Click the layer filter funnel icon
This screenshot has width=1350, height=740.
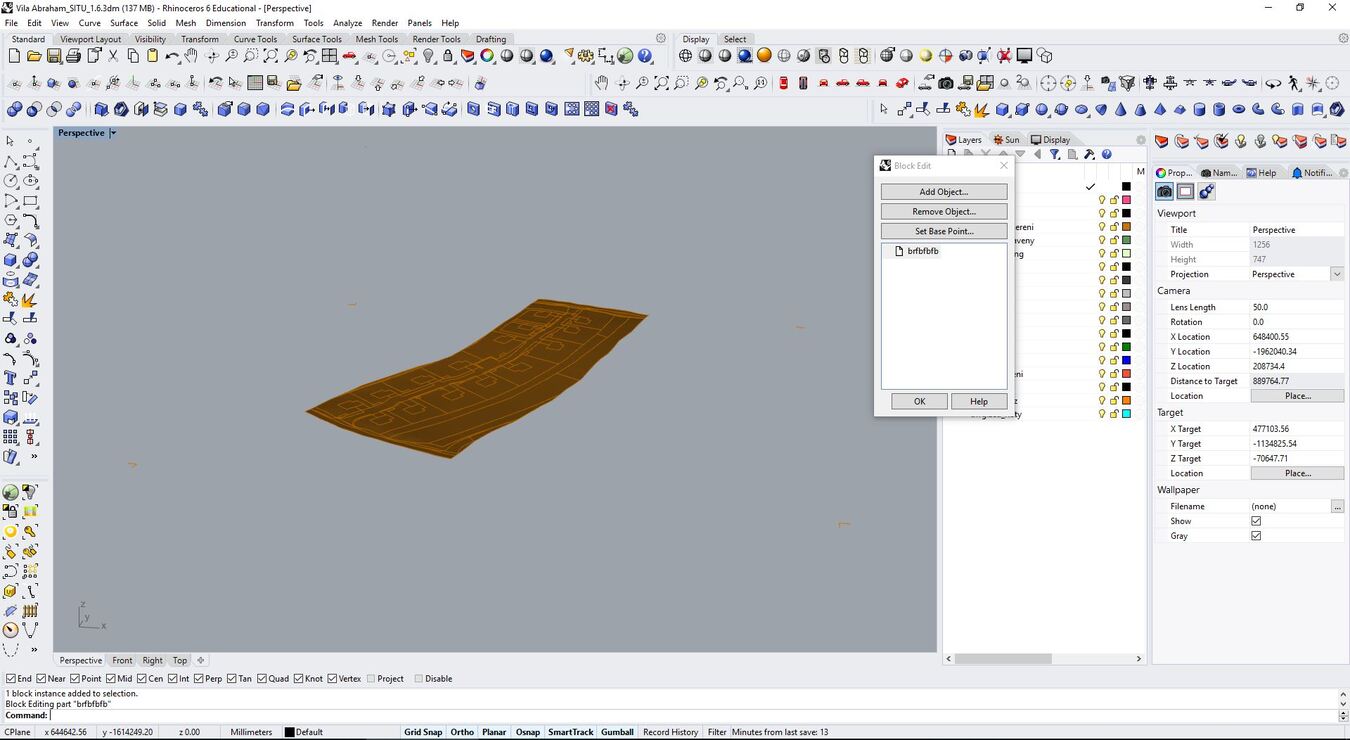click(1055, 155)
